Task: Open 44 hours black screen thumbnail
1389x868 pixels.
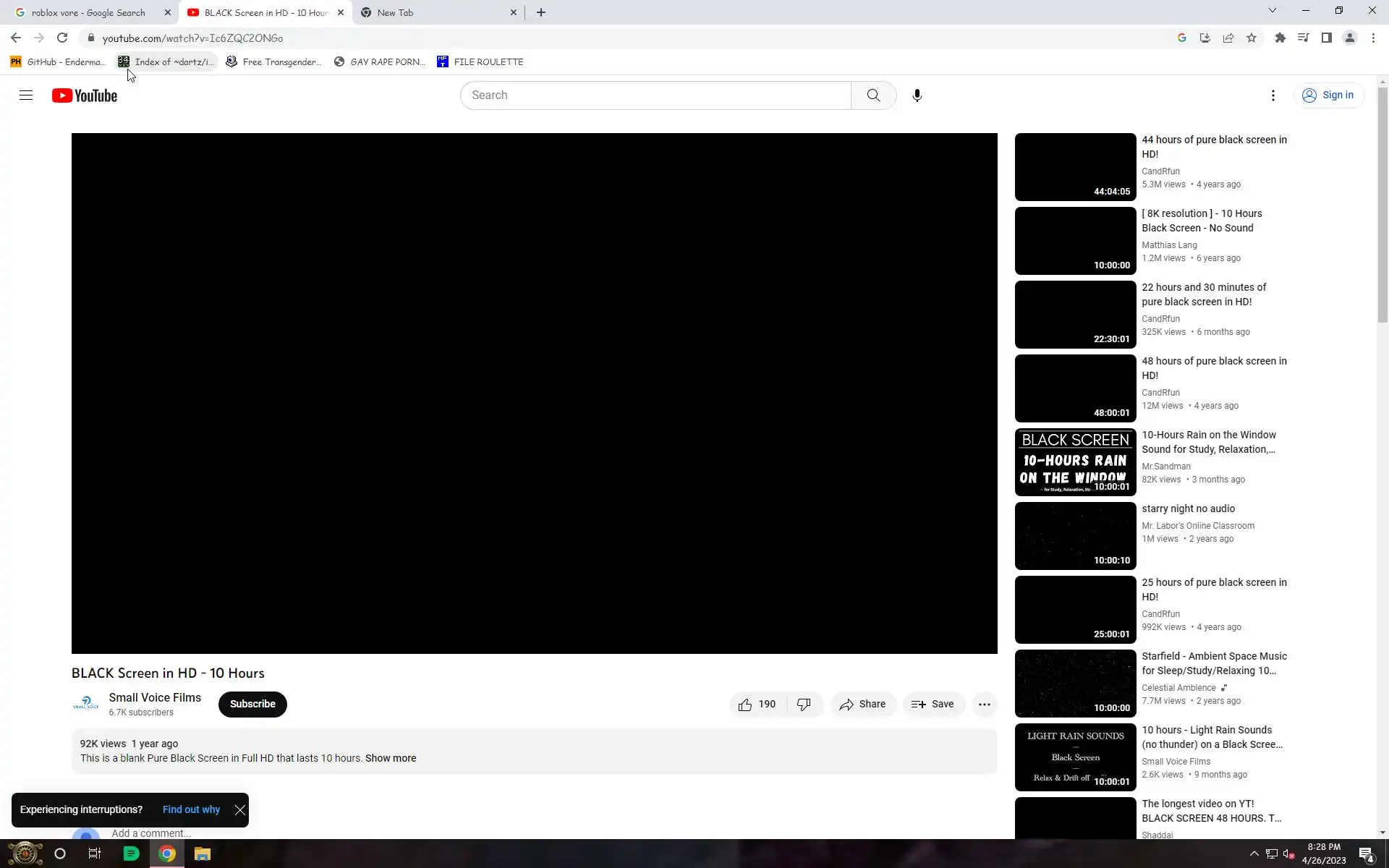Action: tap(1075, 167)
